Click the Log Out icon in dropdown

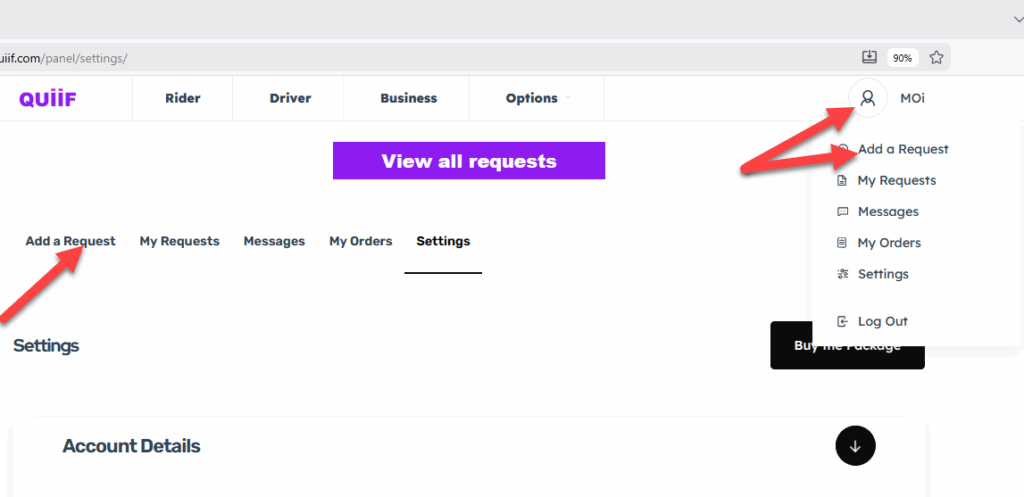pos(842,322)
